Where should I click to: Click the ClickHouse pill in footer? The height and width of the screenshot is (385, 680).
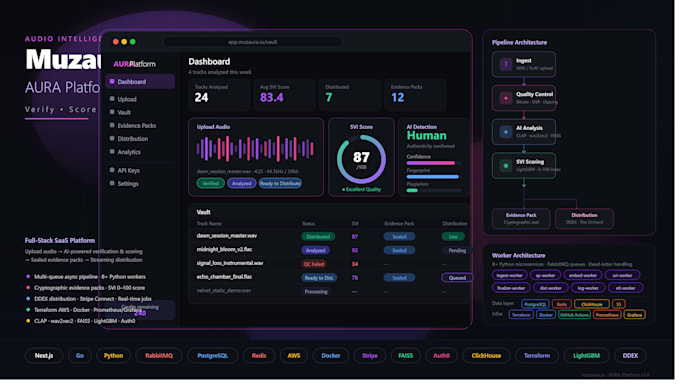(x=486, y=356)
